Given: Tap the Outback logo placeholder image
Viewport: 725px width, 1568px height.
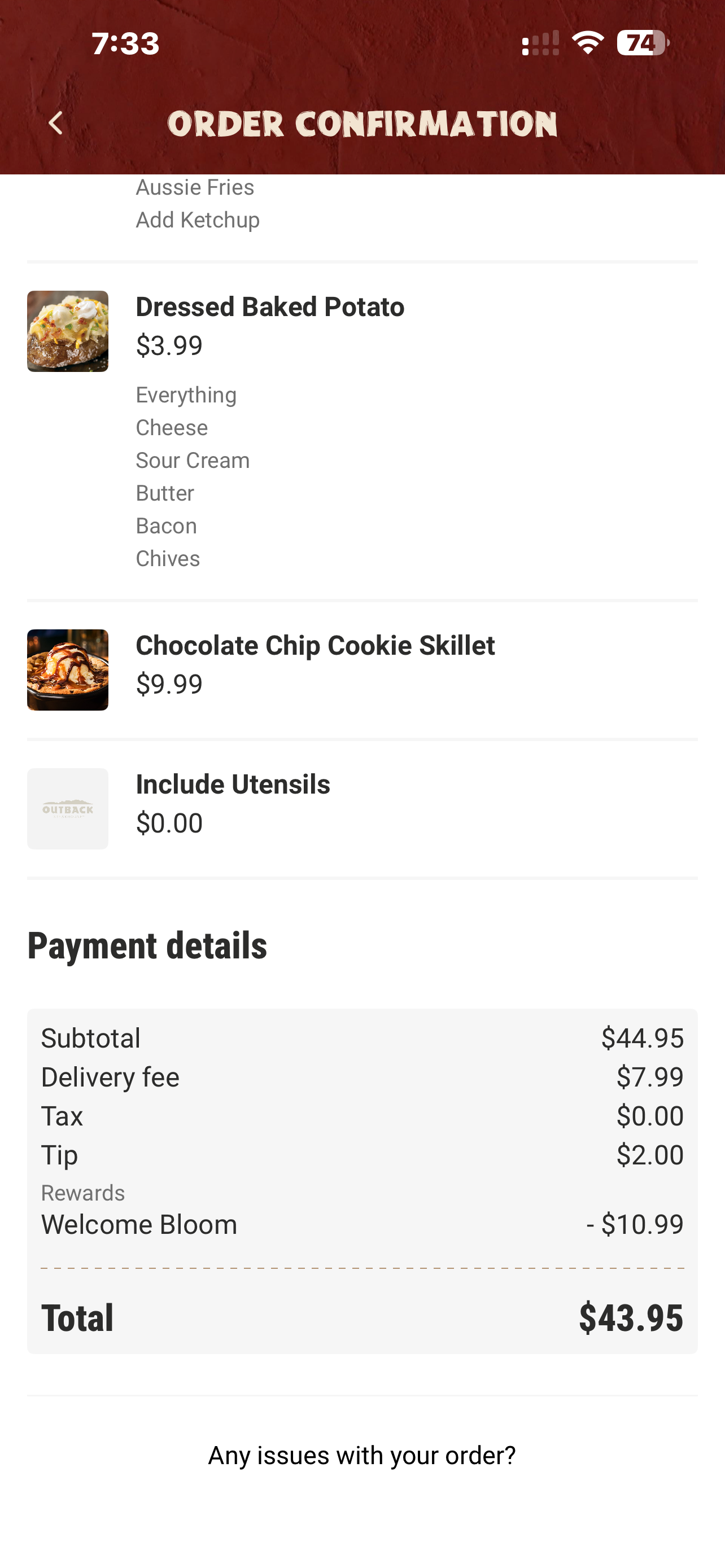Looking at the screenshot, I should point(68,808).
